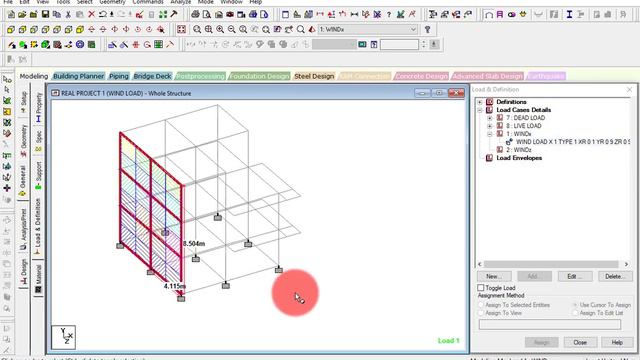Viewport: 640px width, 360px height.
Task: Click the arch shape icon in top toolbar
Action: [x=489, y=15]
